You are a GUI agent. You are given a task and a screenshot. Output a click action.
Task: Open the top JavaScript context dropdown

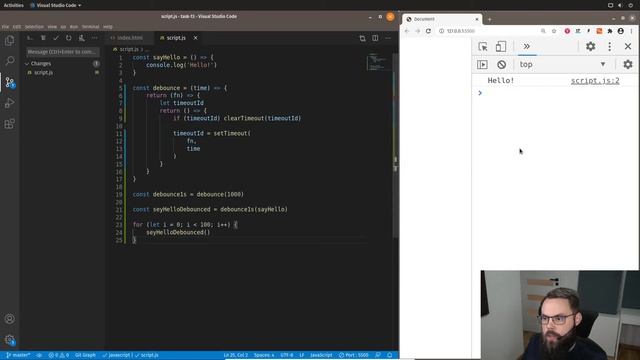pos(562,64)
